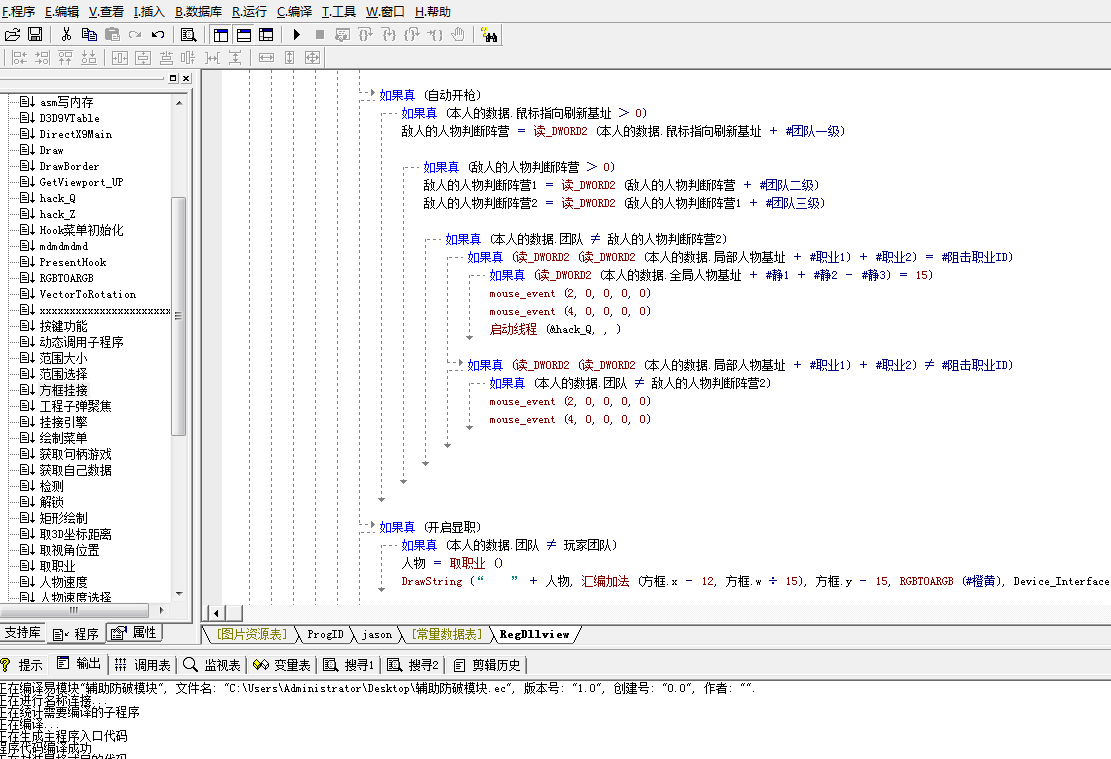
Task: Open the I.插入 menu
Action: click(x=149, y=11)
